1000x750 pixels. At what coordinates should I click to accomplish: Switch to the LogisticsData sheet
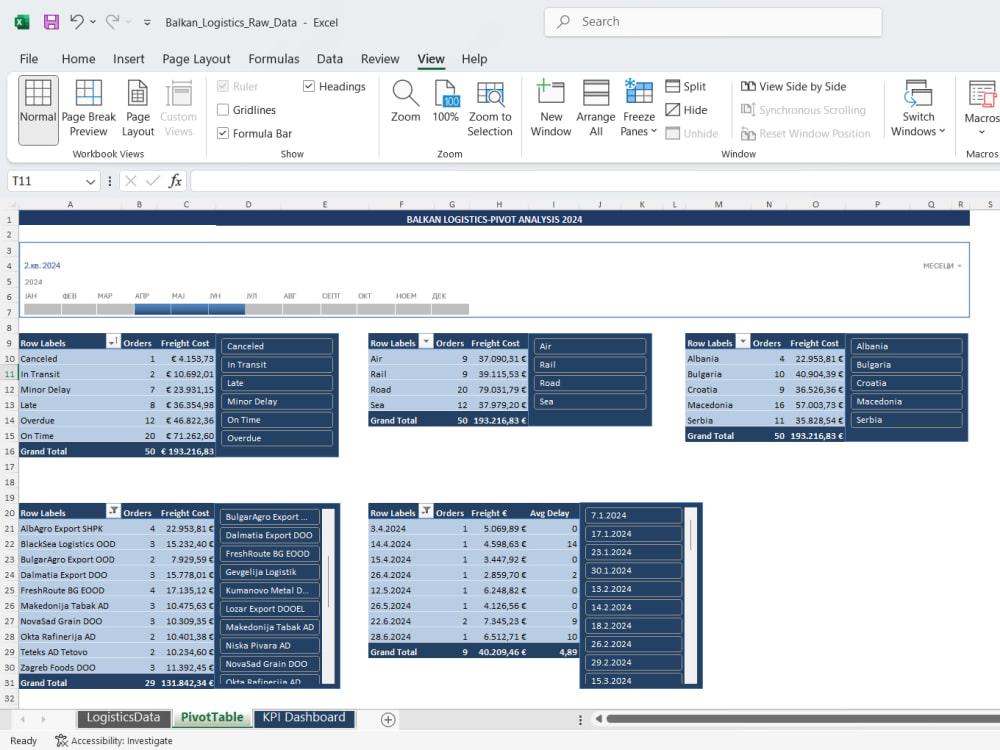124,718
